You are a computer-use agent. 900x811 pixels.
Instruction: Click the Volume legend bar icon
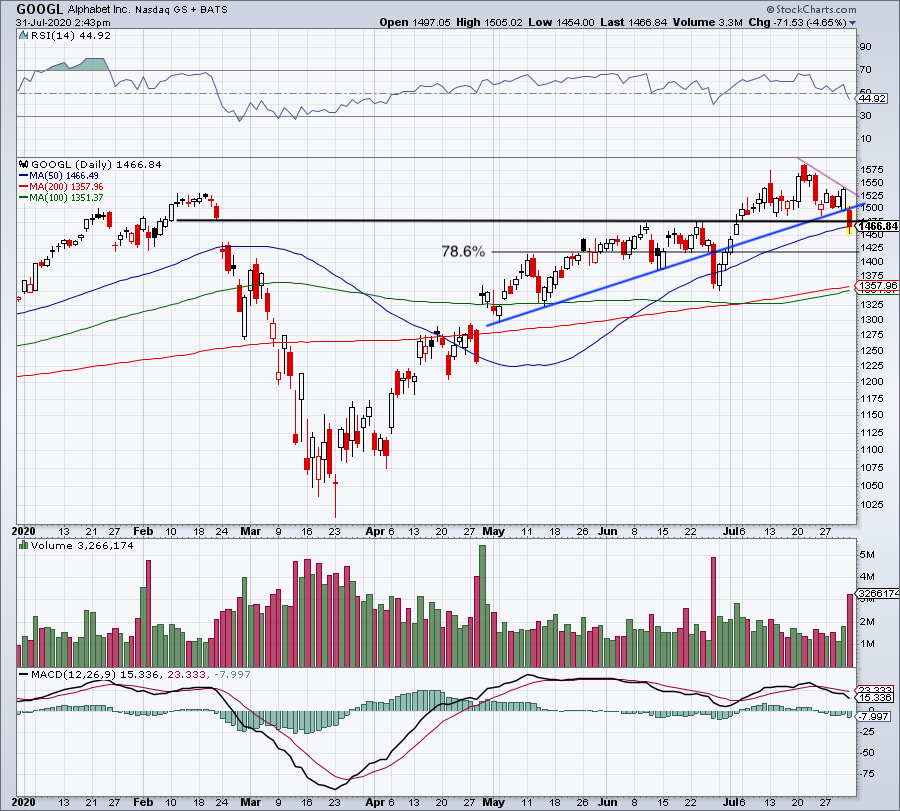pos(23,545)
